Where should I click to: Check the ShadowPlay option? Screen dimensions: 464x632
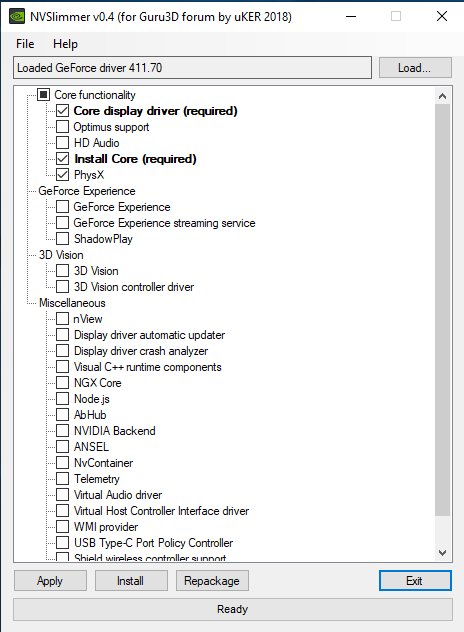click(62, 239)
